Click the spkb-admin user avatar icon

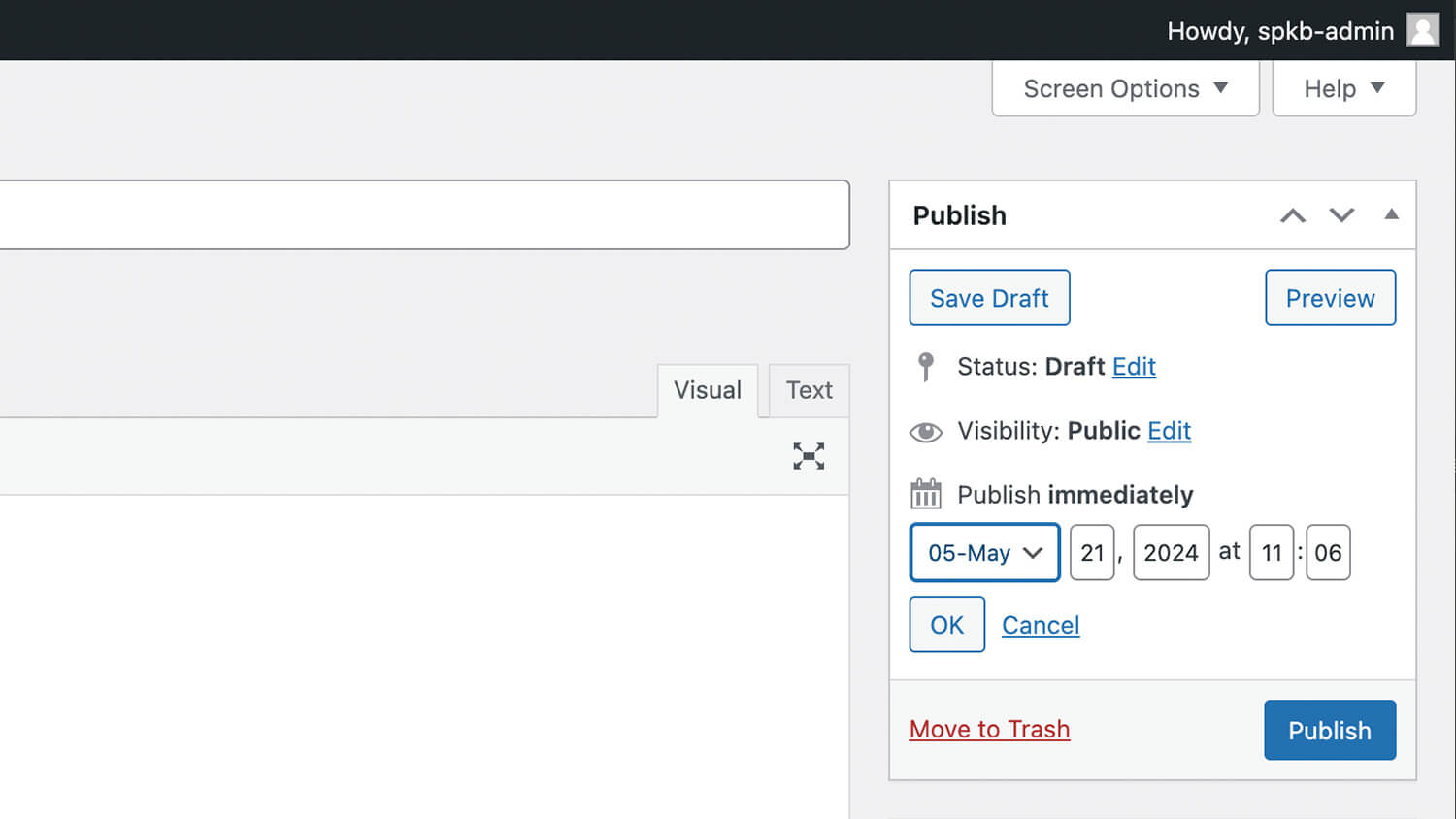(1422, 30)
